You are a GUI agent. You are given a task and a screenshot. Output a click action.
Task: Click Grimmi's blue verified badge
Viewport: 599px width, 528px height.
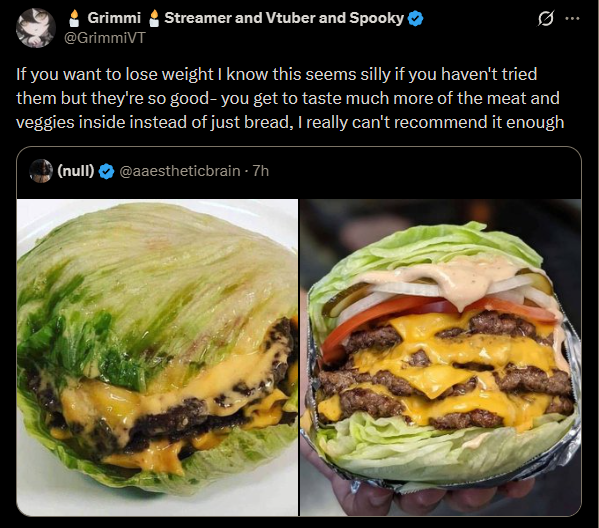416,18
